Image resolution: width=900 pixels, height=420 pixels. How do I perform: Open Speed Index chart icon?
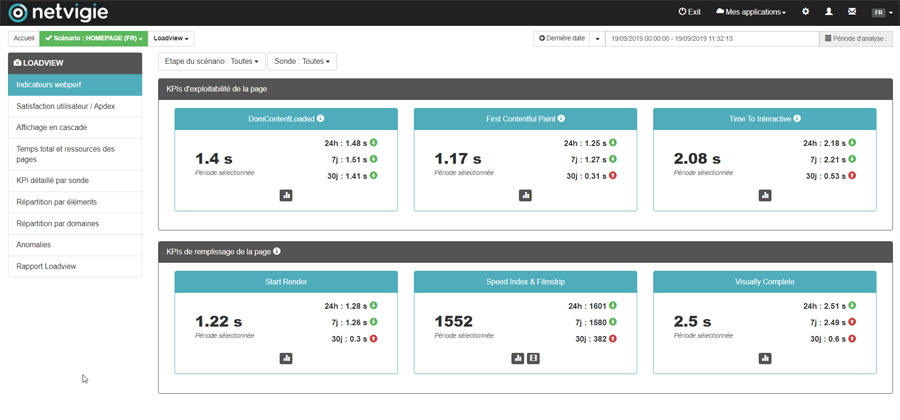pos(518,358)
